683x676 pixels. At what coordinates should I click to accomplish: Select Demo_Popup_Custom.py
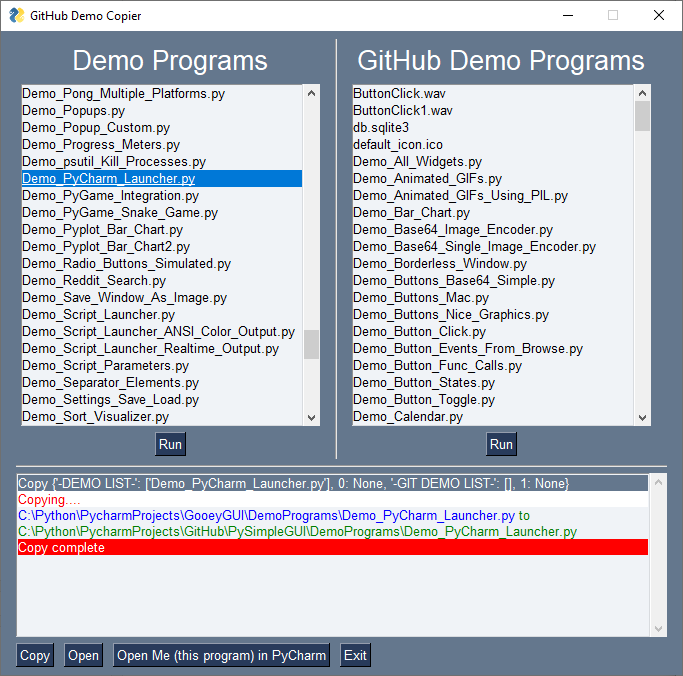pos(162,128)
